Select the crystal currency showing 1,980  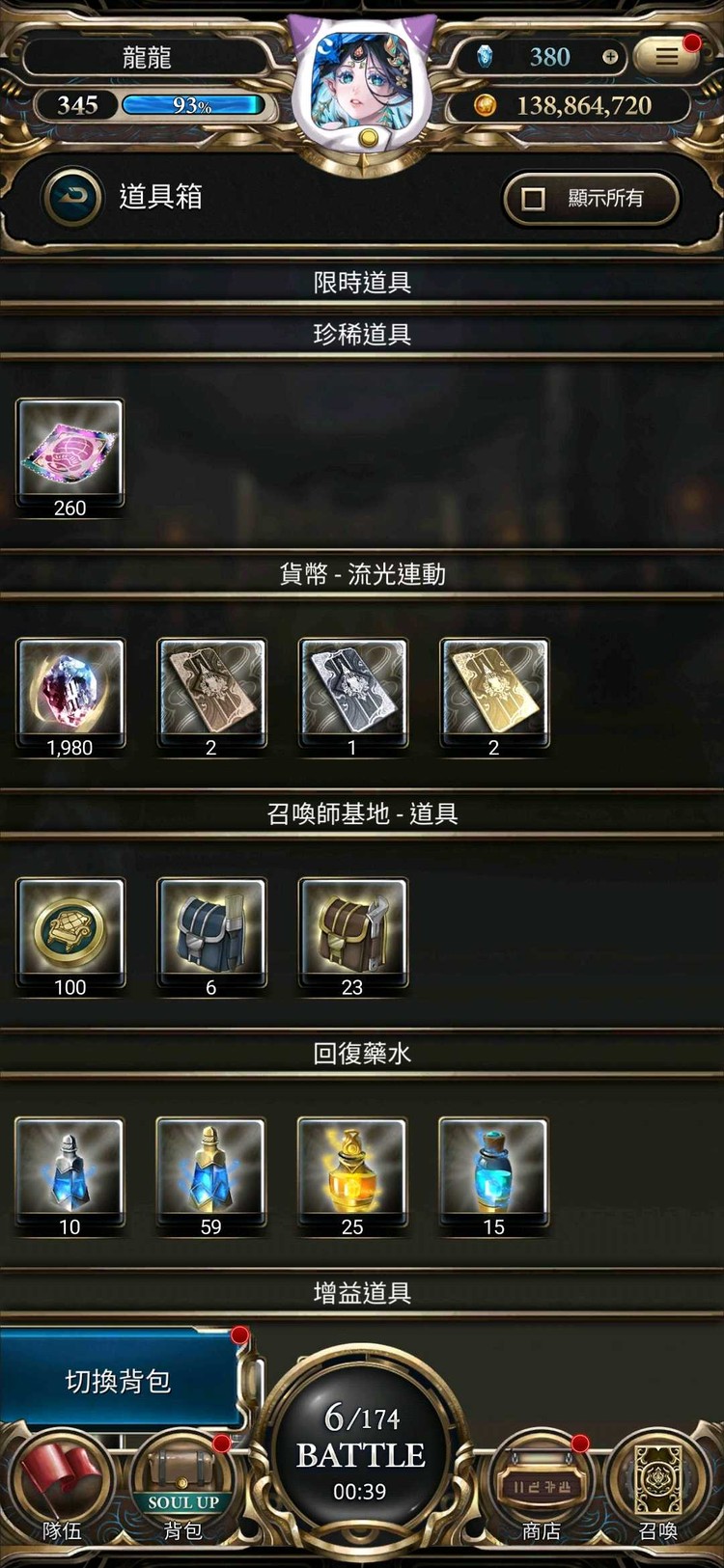70,698
